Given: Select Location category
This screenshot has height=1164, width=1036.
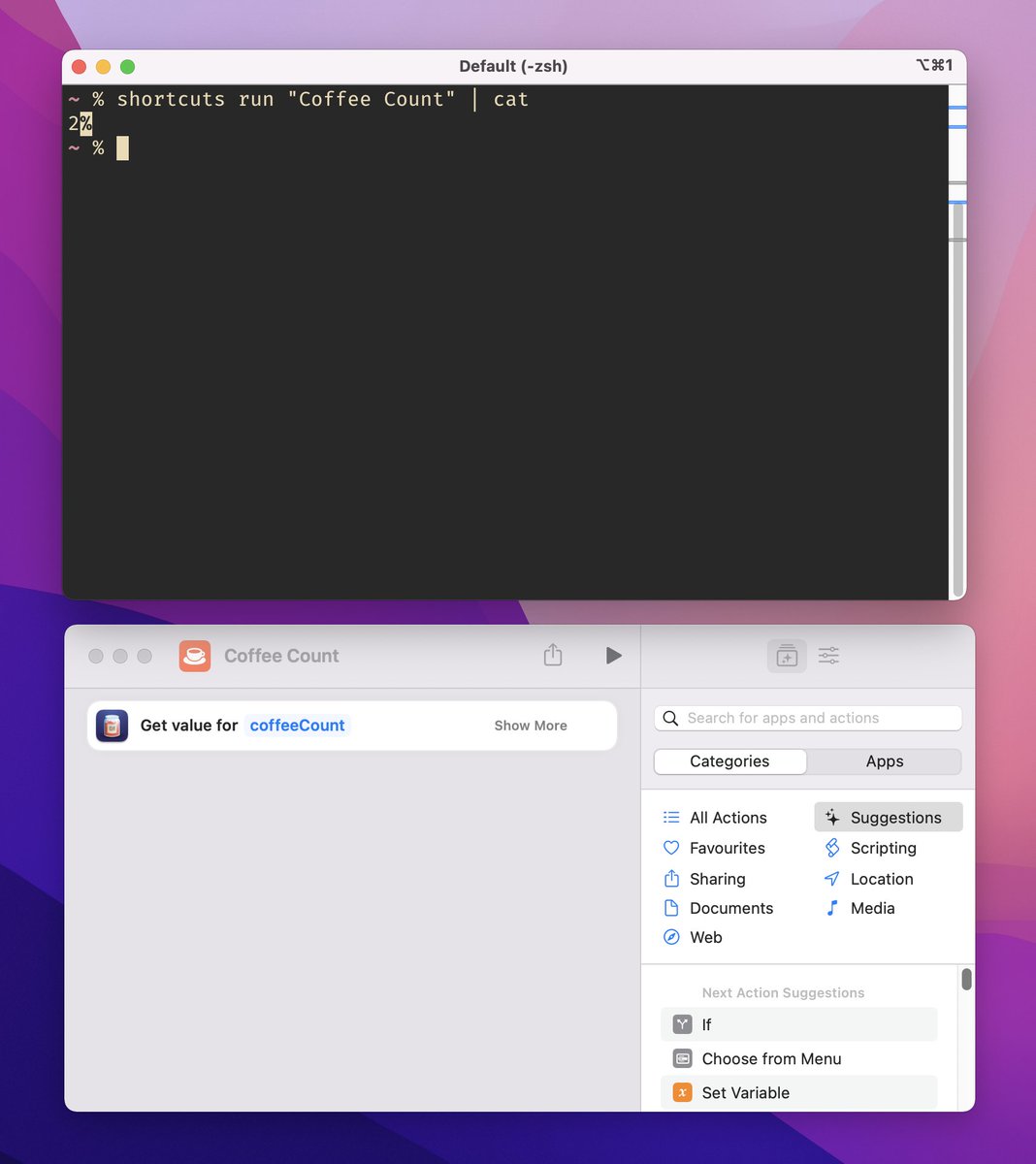Looking at the screenshot, I should click(x=882, y=879).
